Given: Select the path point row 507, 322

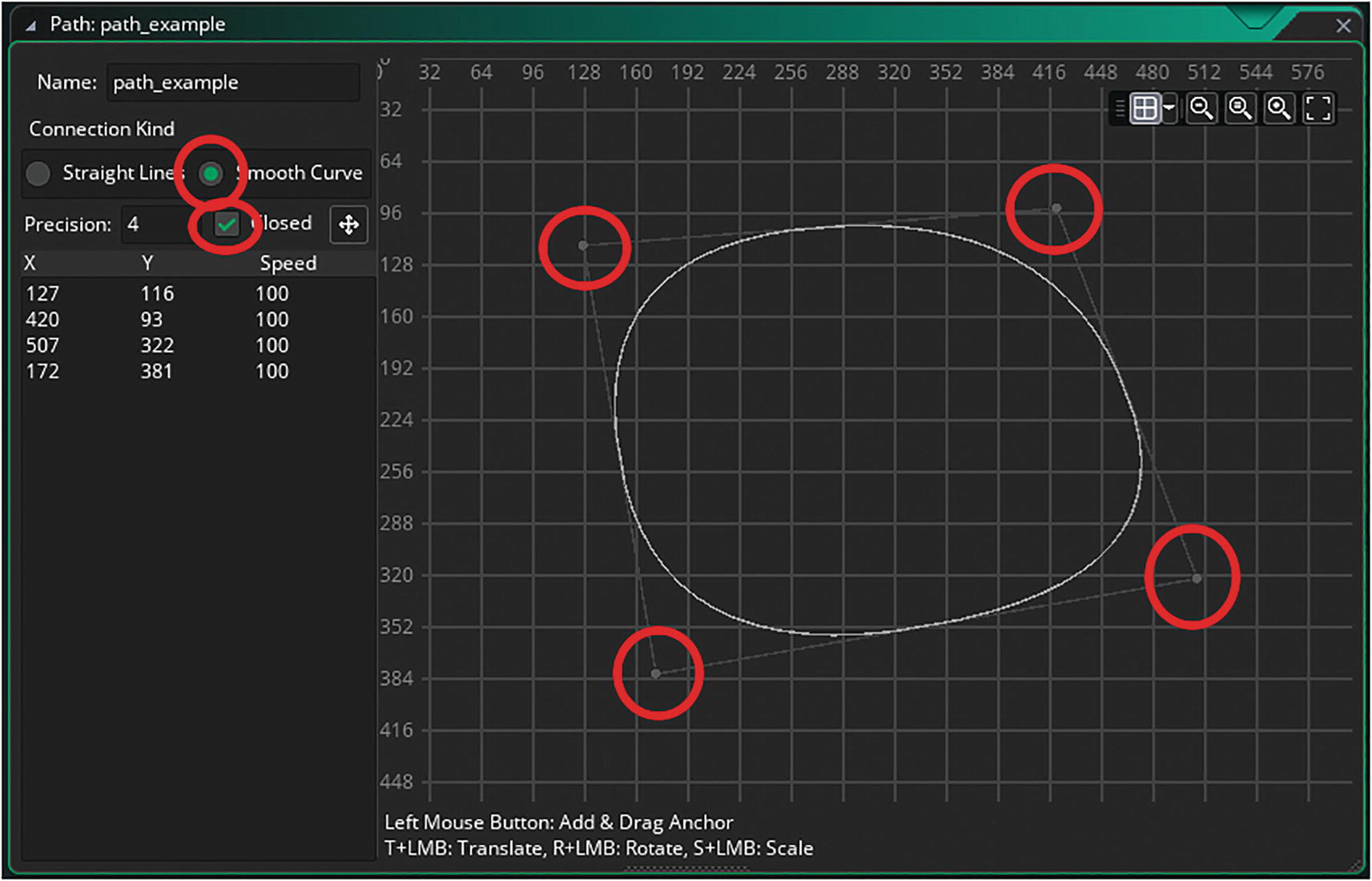Looking at the screenshot, I should click(x=198, y=345).
